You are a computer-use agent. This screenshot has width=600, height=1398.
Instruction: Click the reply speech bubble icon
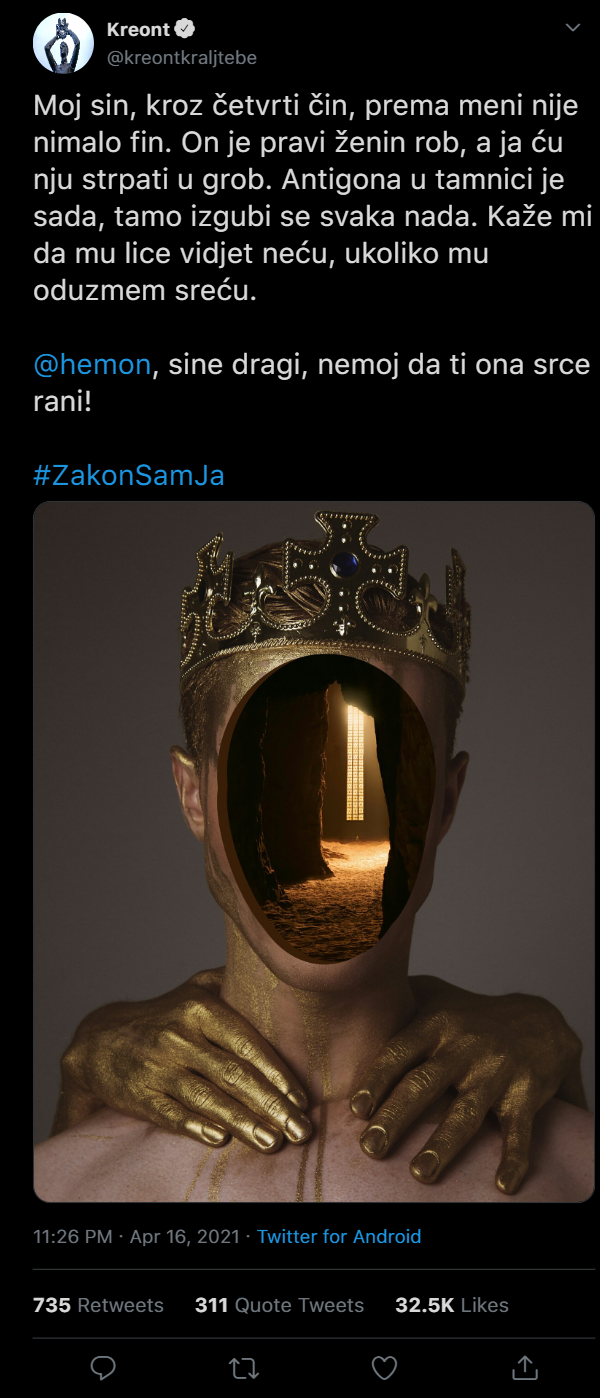point(103,1366)
